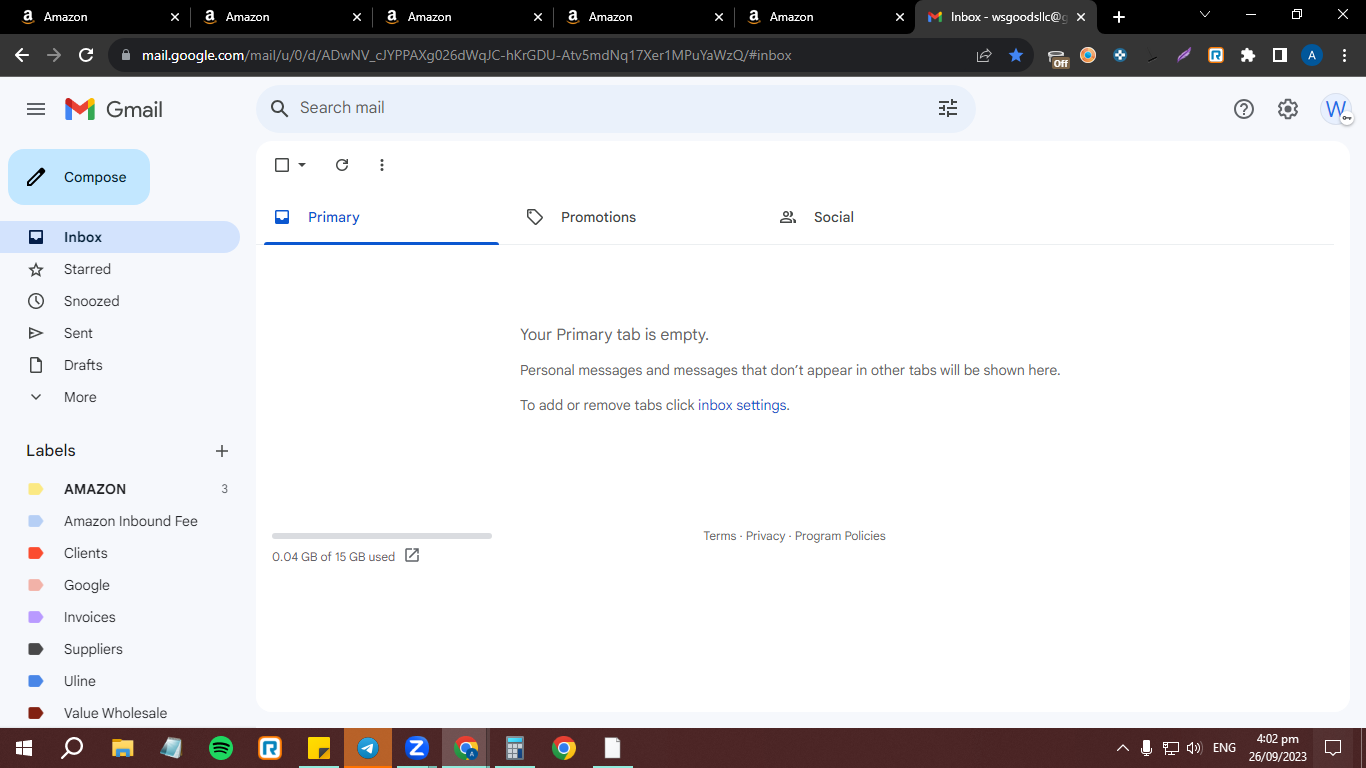
Task: Refresh the inbox
Action: point(342,165)
